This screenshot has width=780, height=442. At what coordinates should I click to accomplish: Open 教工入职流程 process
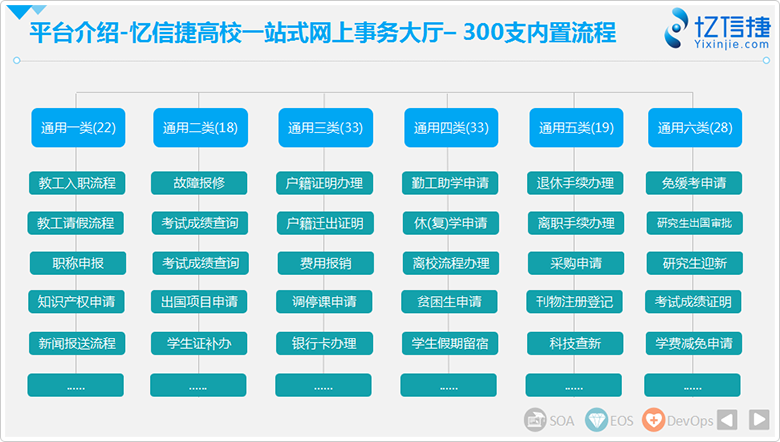click(77, 183)
